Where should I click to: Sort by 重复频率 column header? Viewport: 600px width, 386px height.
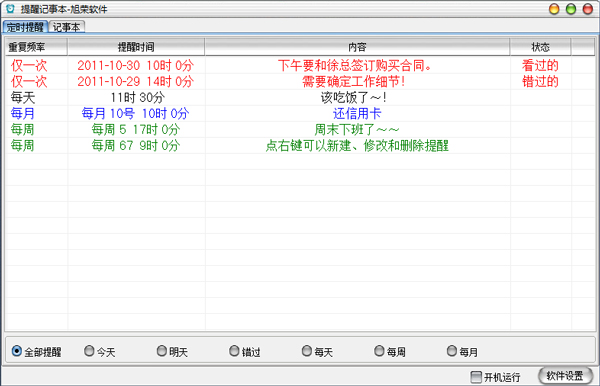[x=37, y=47]
